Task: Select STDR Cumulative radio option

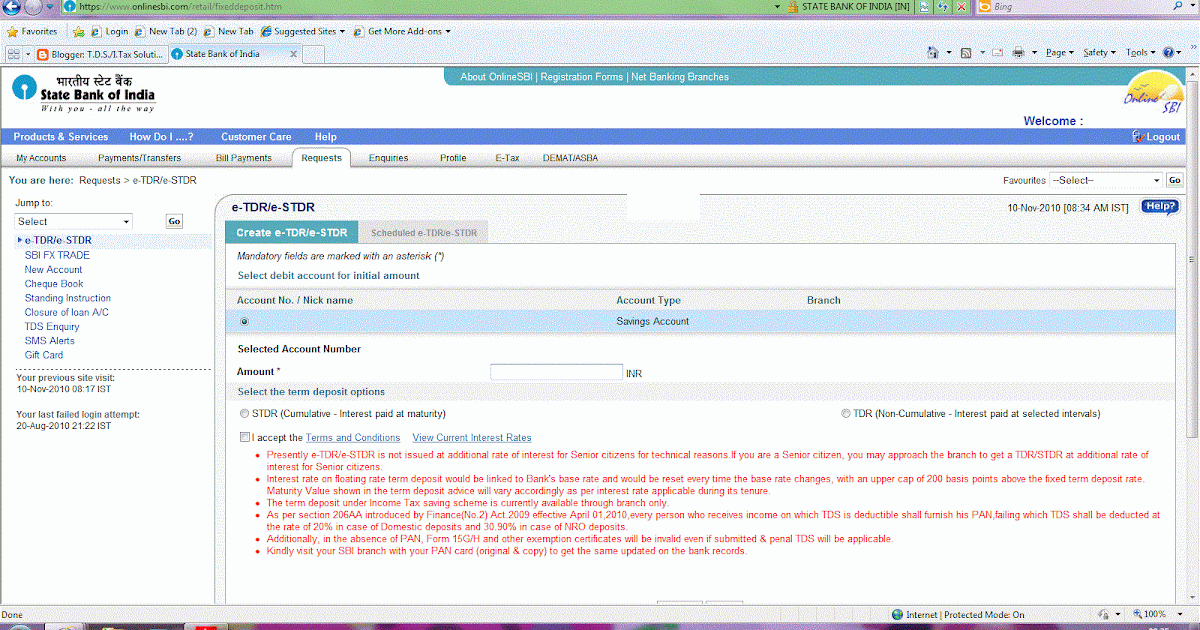Action: click(x=244, y=413)
